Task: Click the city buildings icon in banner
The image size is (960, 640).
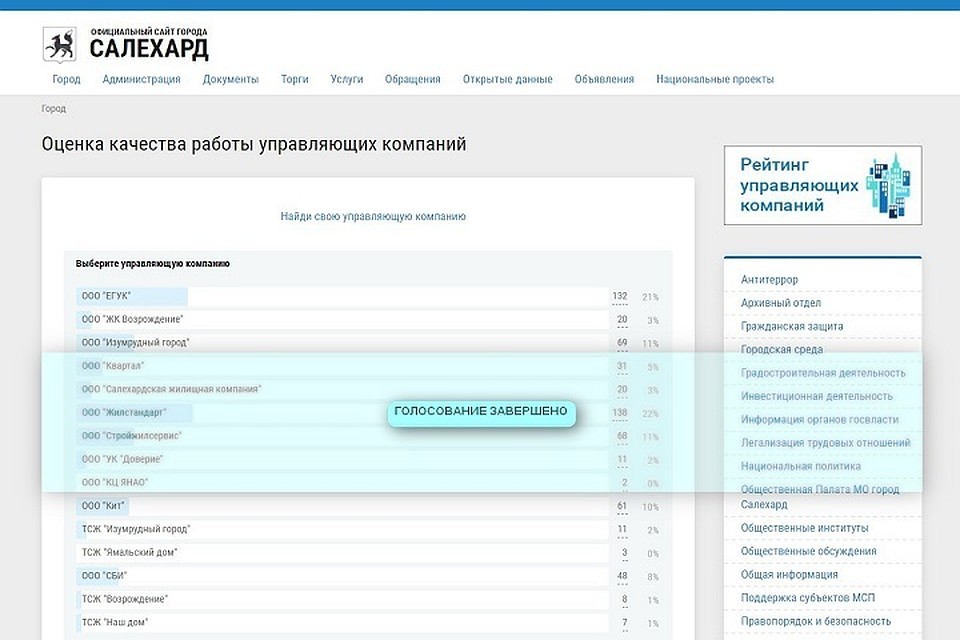Action: click(888, 185)
